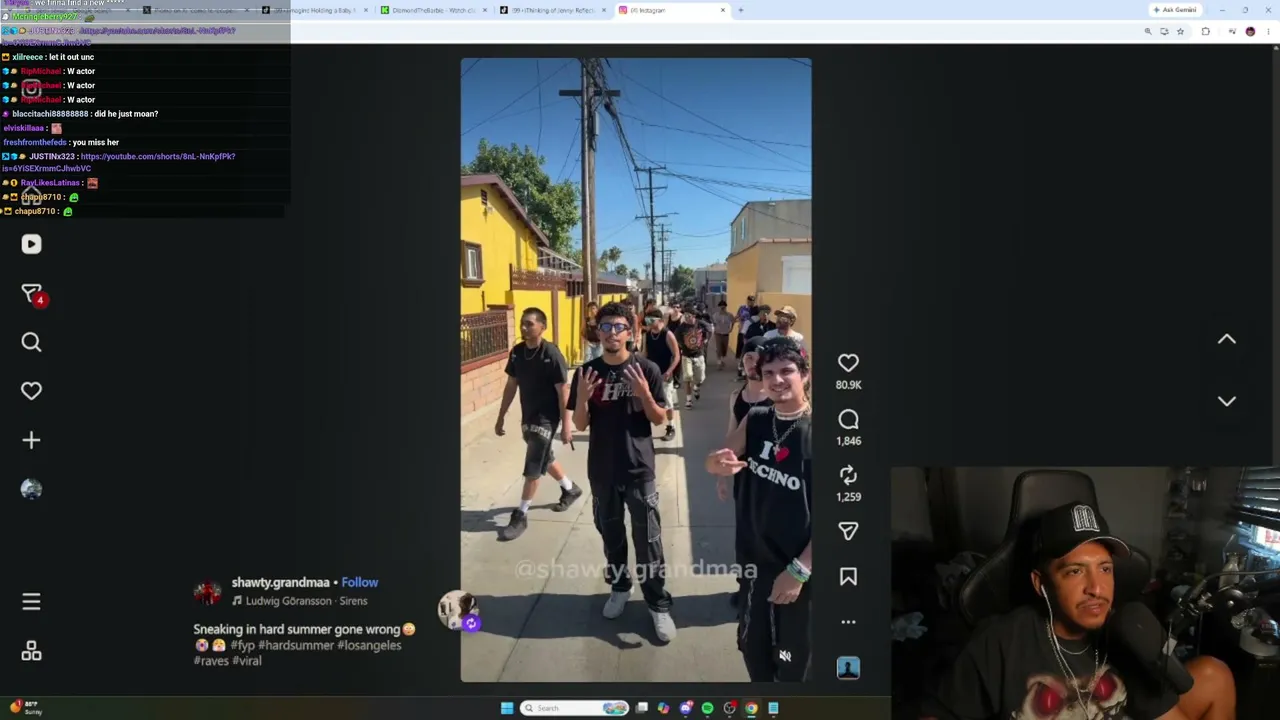Image resolution: width=1280 pixels, height=720 pixels.
Task: Open the #hardsummer hashtag
Action: pos(296,645)
